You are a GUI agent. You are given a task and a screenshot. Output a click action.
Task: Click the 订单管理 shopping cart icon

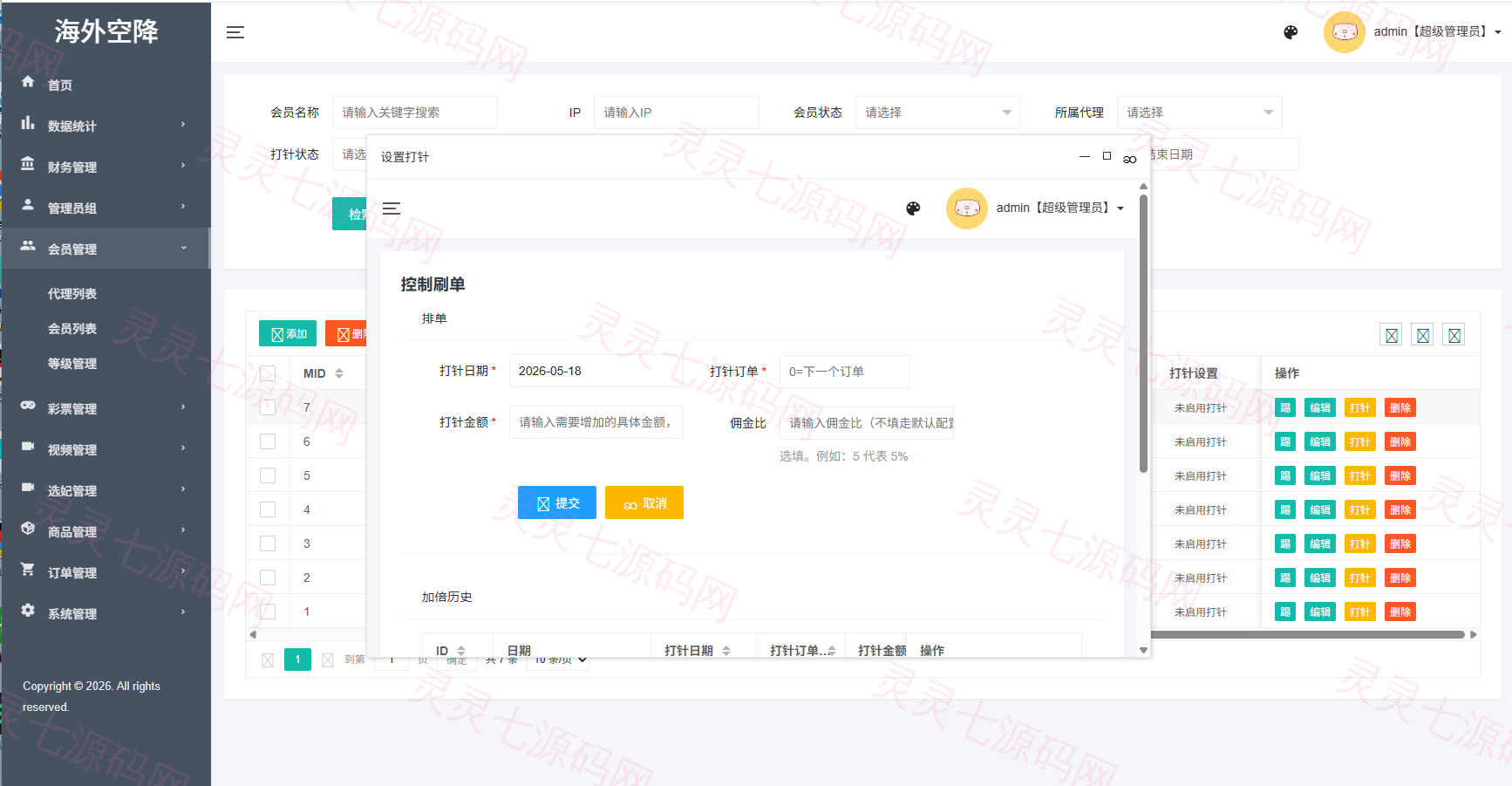click(x=28, y=570)
